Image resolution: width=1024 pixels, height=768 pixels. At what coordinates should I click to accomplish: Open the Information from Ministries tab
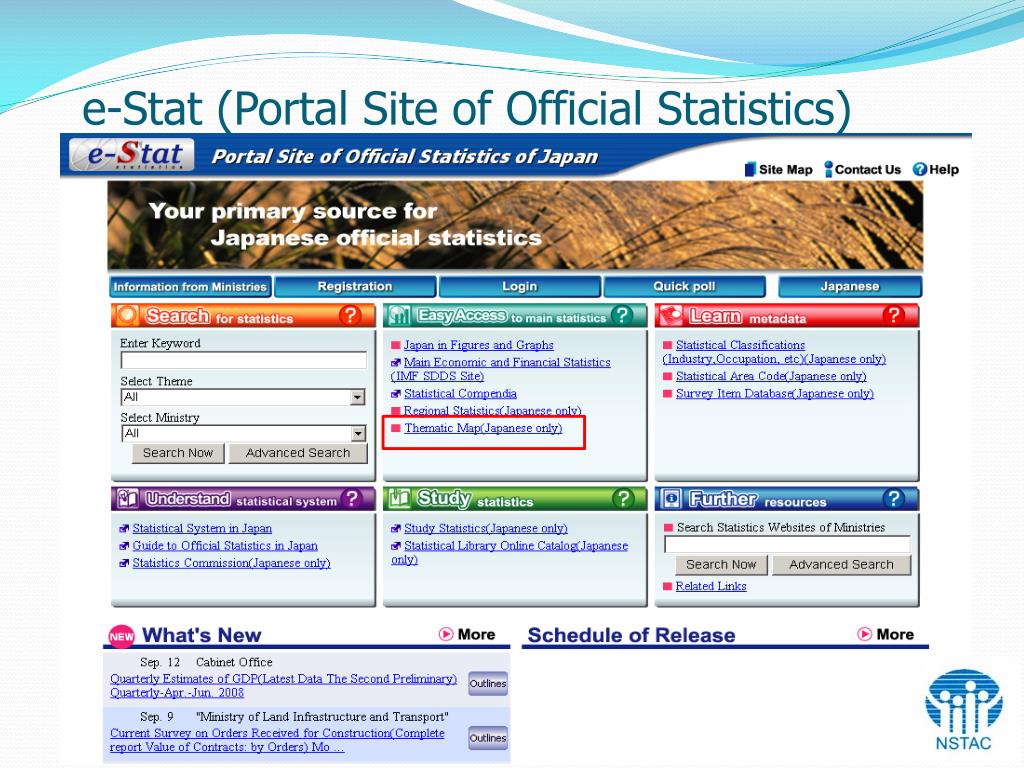pos(190,287)
